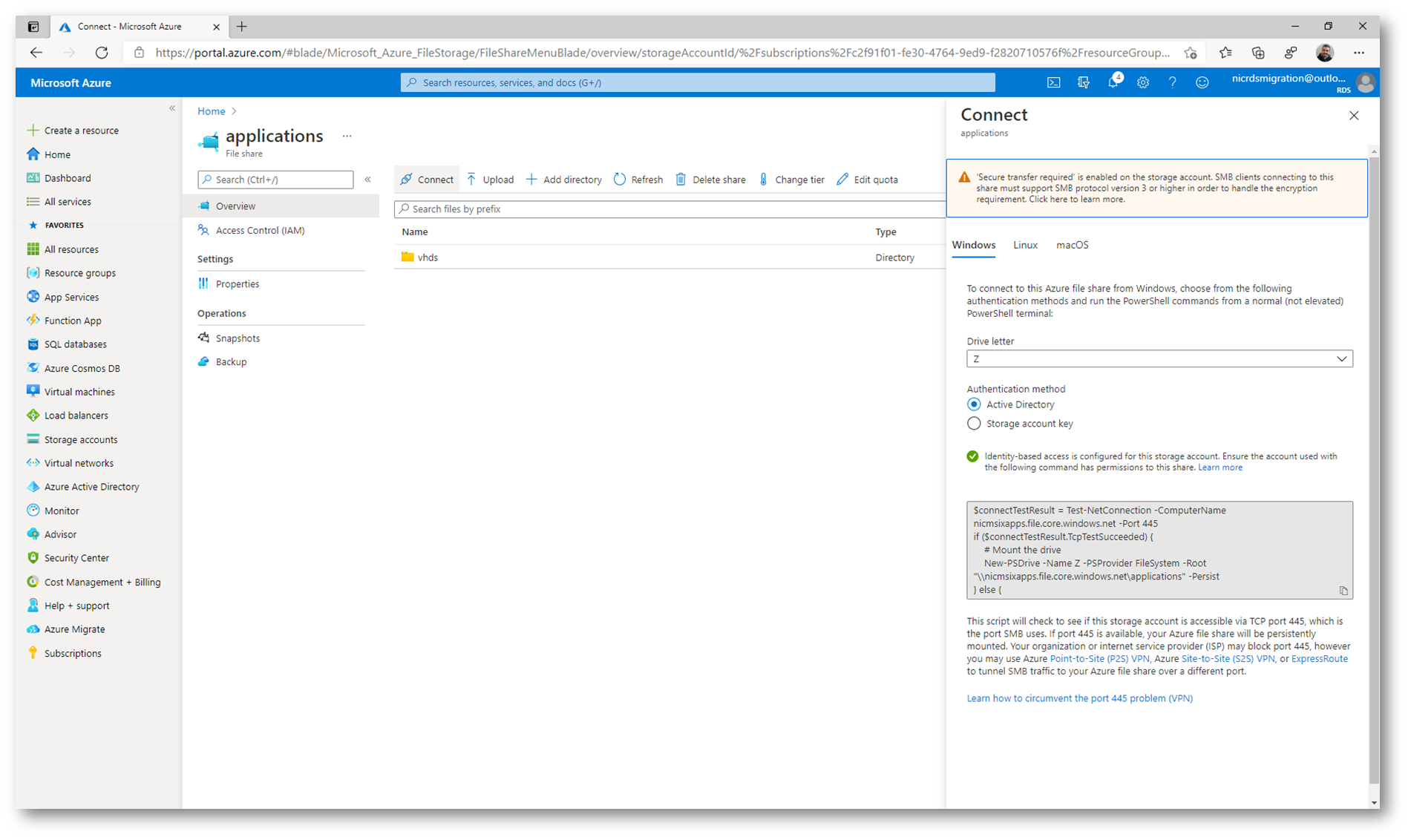Click the Upload toolbar button
The image size is (1411, 840).
[x=490, y=180]
